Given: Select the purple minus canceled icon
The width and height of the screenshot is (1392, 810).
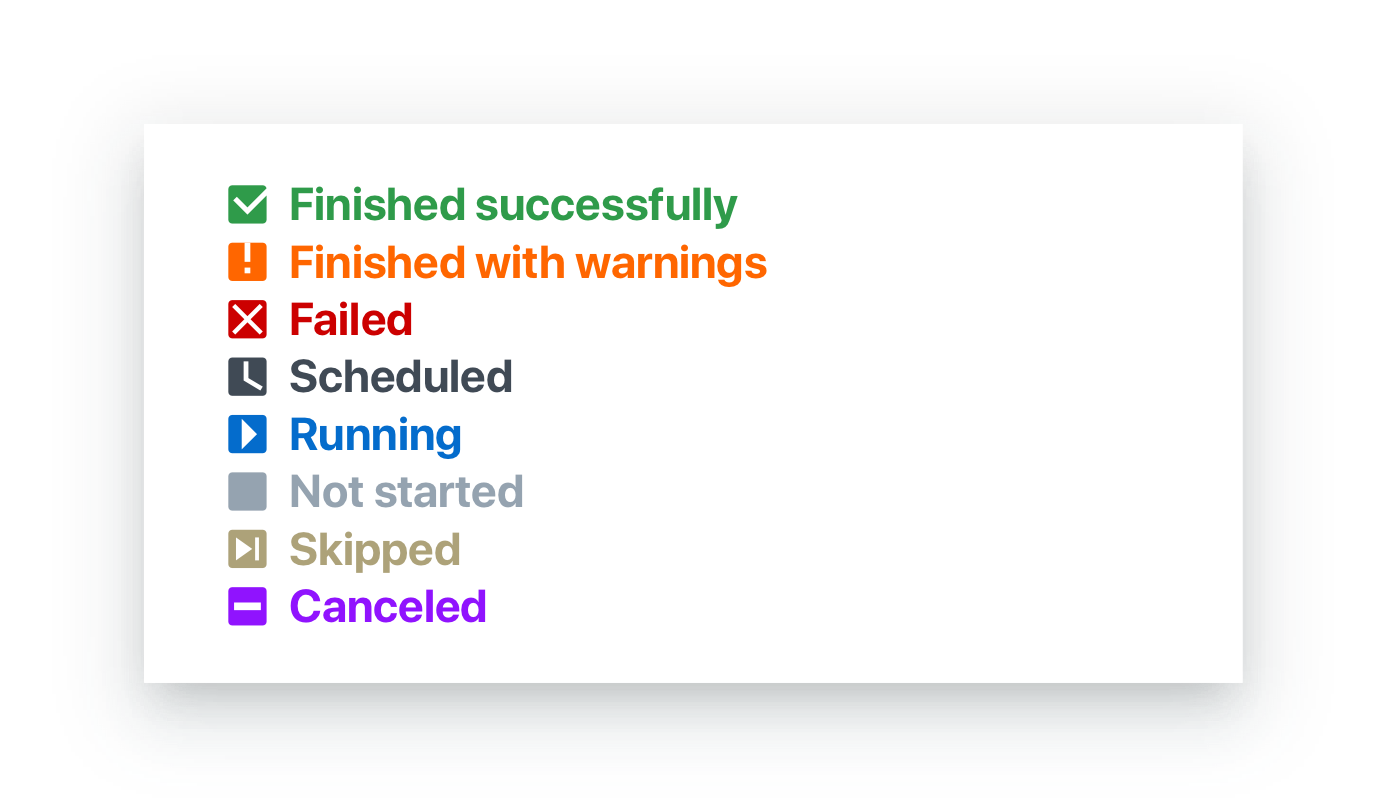Looking at the screenshot, I should (247, 607).
